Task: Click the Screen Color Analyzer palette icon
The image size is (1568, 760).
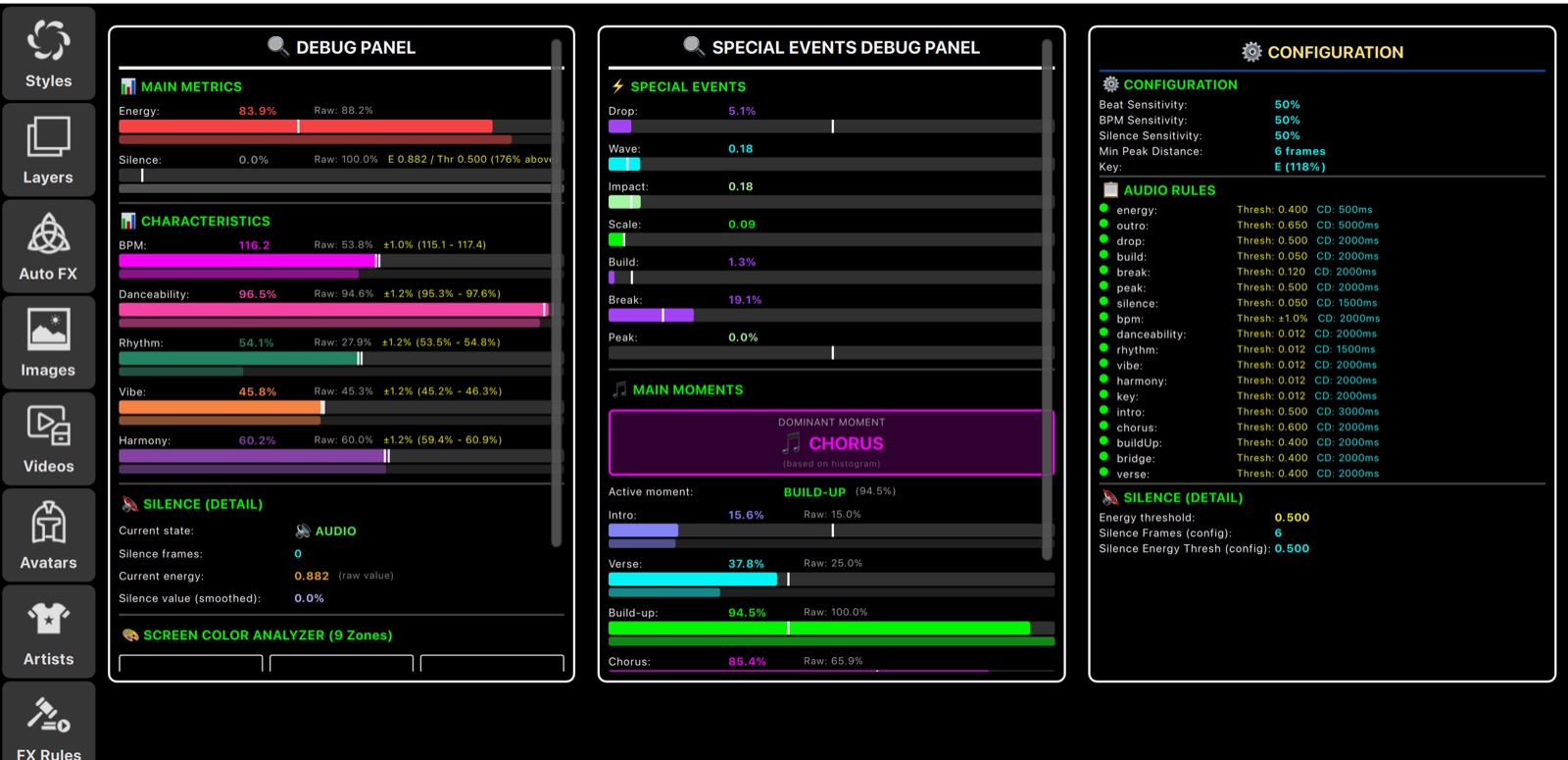Action: [x=129, y=635]
